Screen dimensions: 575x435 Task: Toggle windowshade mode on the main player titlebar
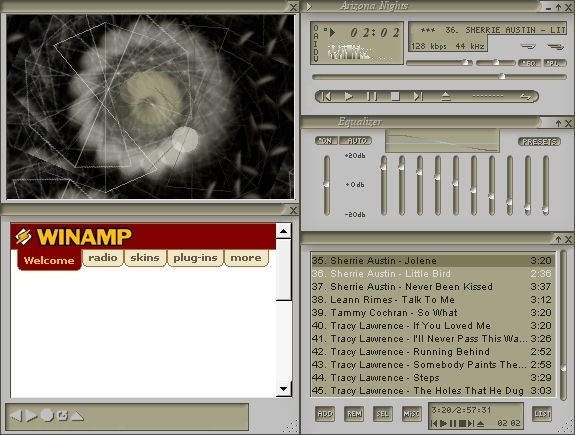pyautogui.click(x=558, y=7)
